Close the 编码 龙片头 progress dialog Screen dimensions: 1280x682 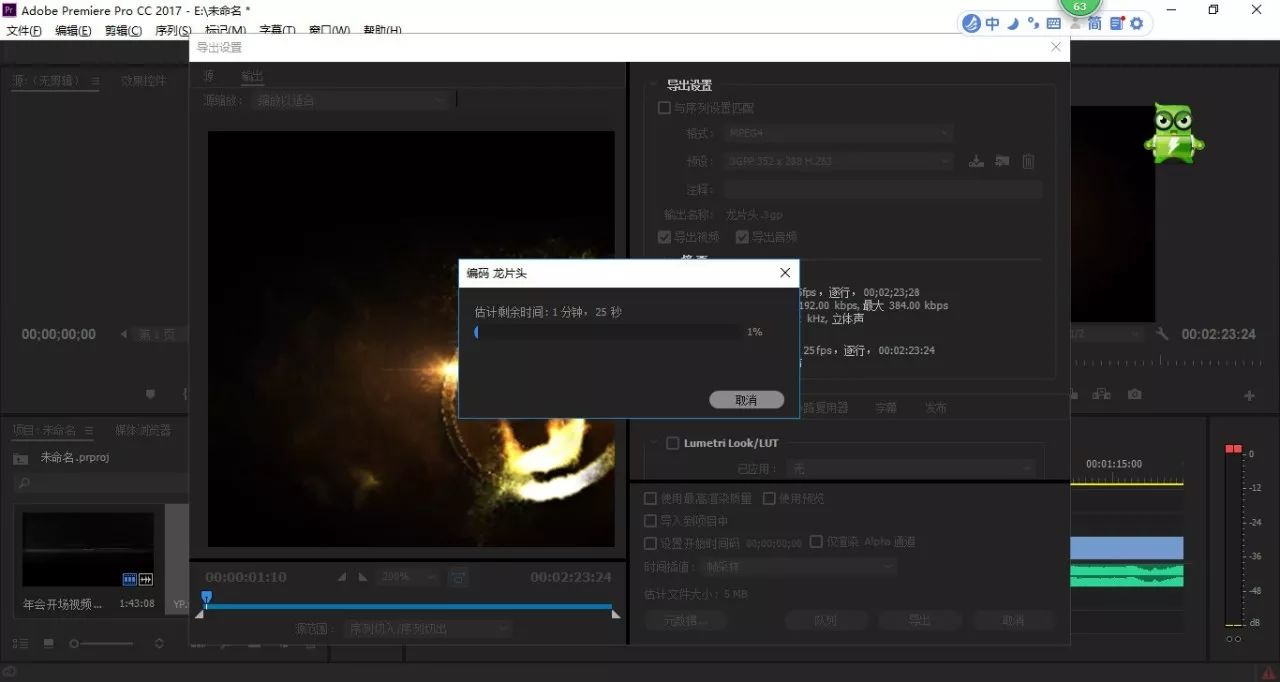(x=785, y=273)
